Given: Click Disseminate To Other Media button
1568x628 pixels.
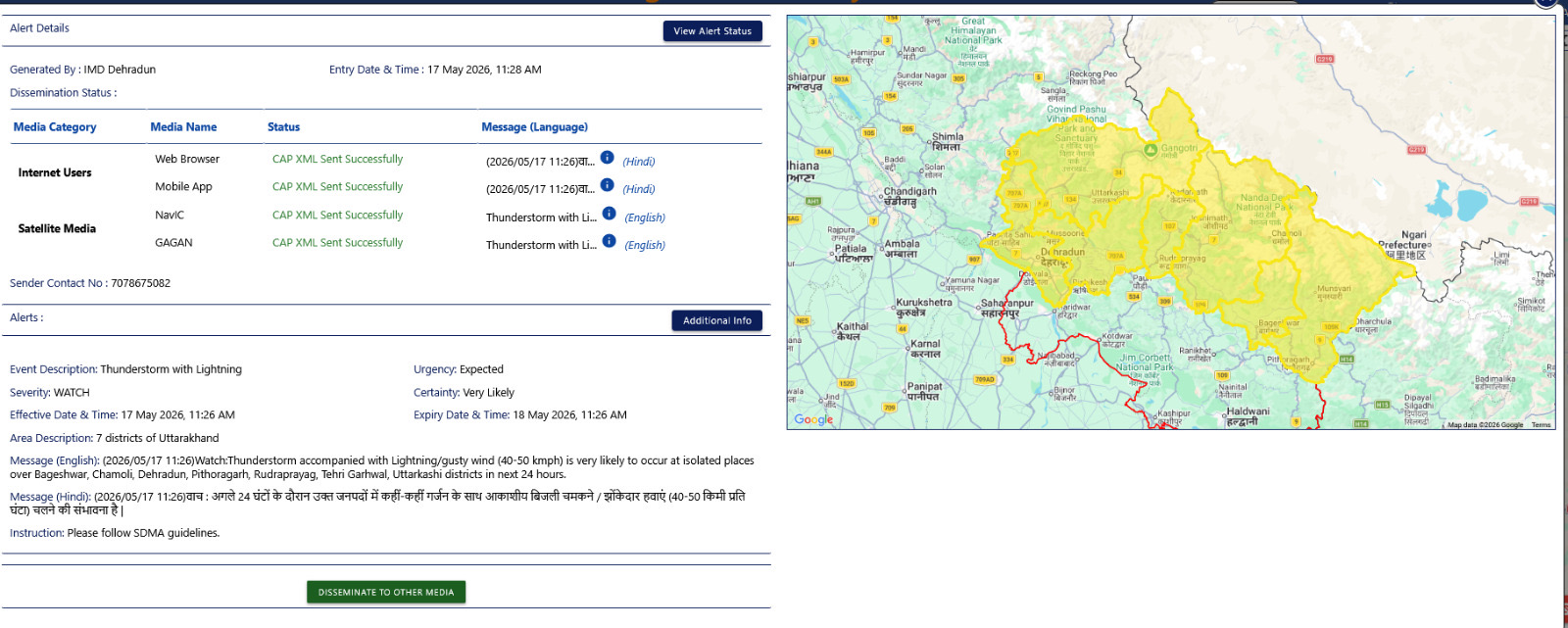Looking at the screenshot, I should point(386,592).
